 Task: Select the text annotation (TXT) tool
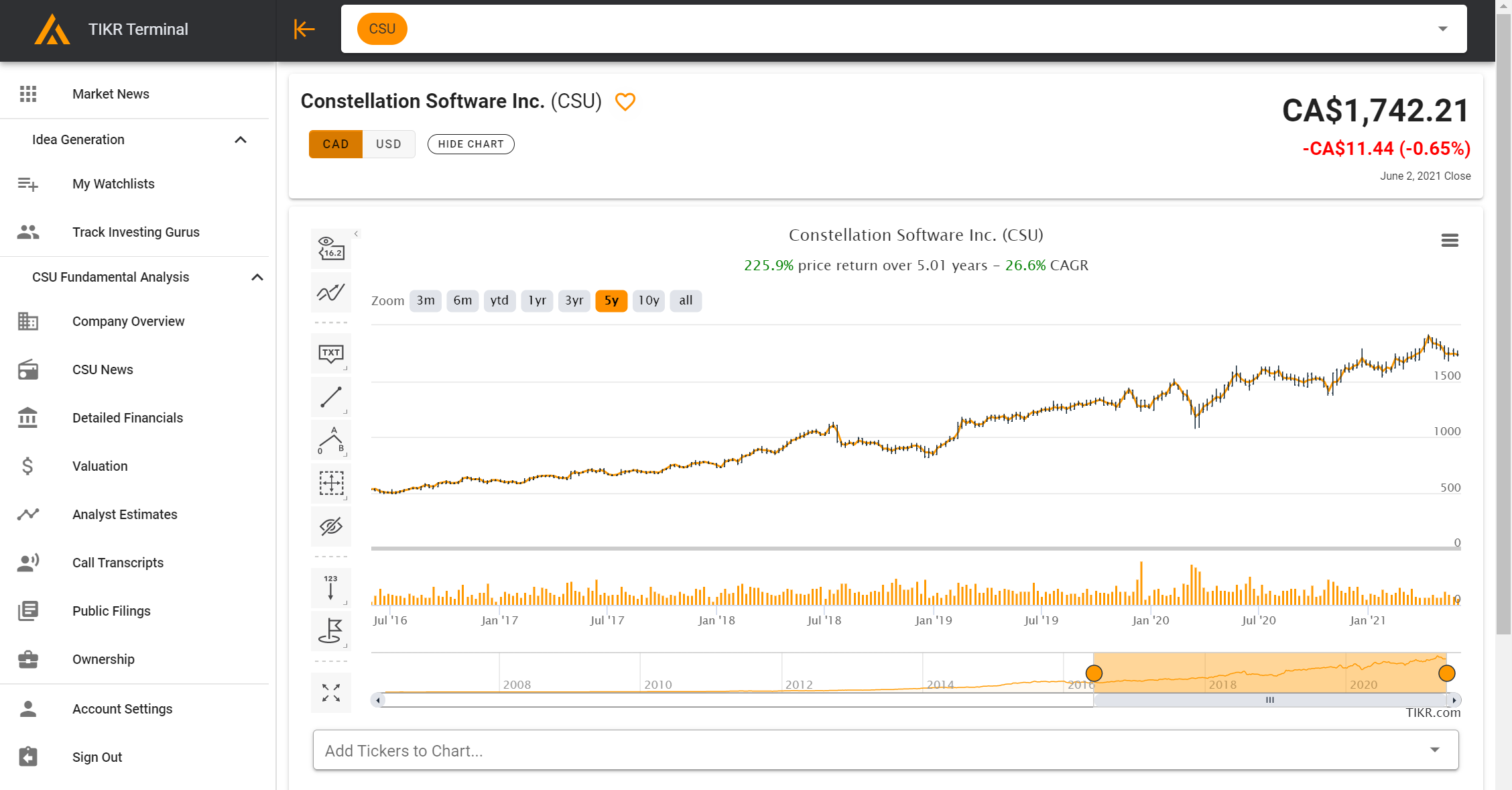coord(330,353)
